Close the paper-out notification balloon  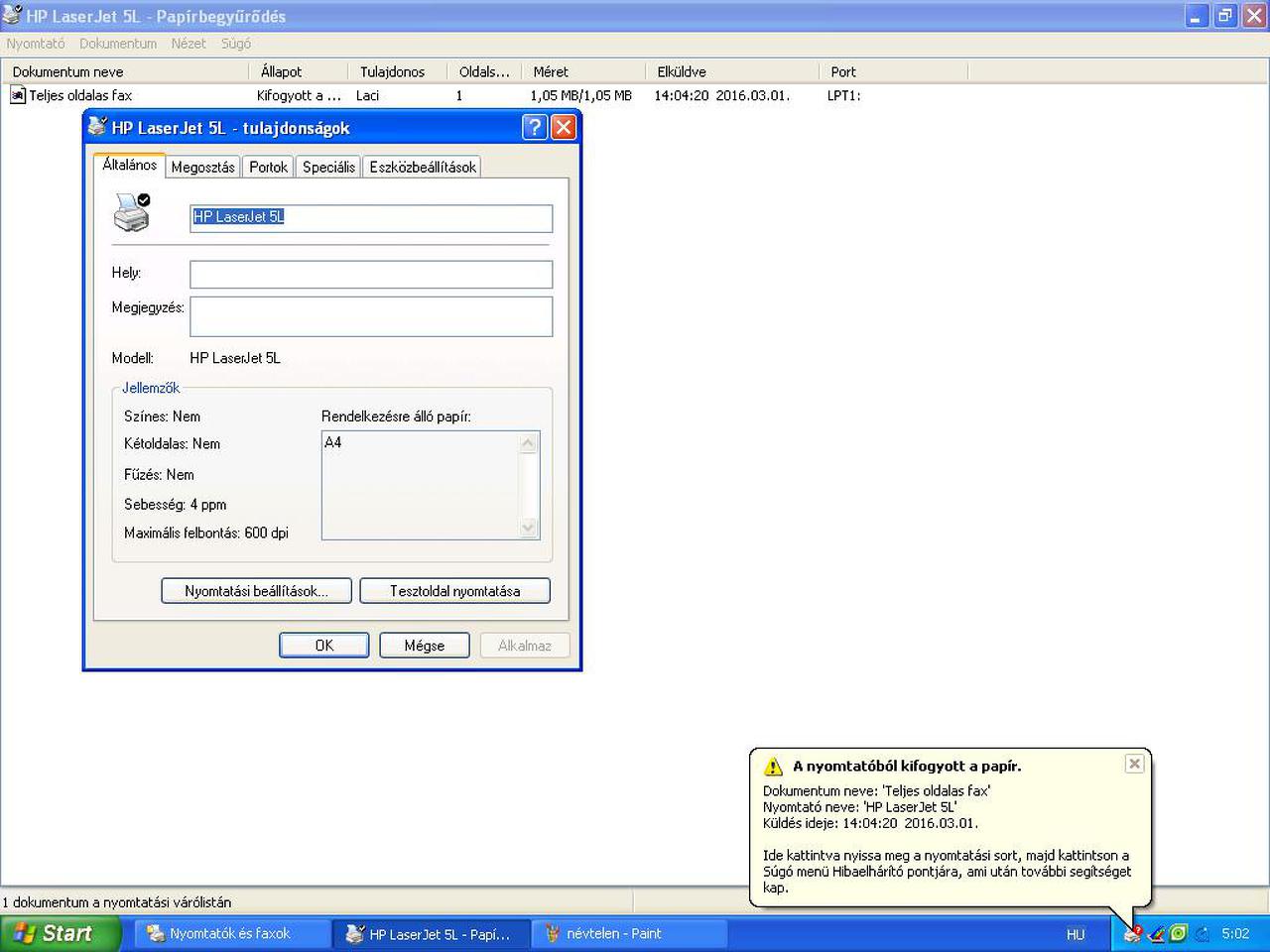[x=1134, y=764]
